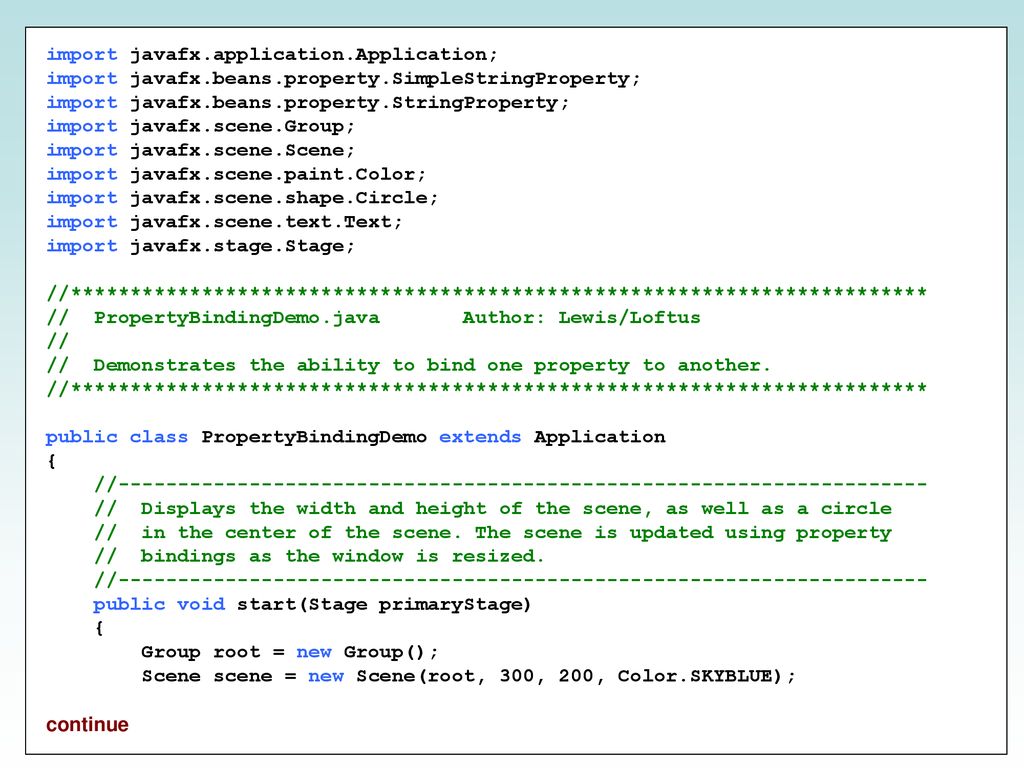Click the line 'import javafx.stage.Stage;'
Screen dimensions: 1024x768
200,246
